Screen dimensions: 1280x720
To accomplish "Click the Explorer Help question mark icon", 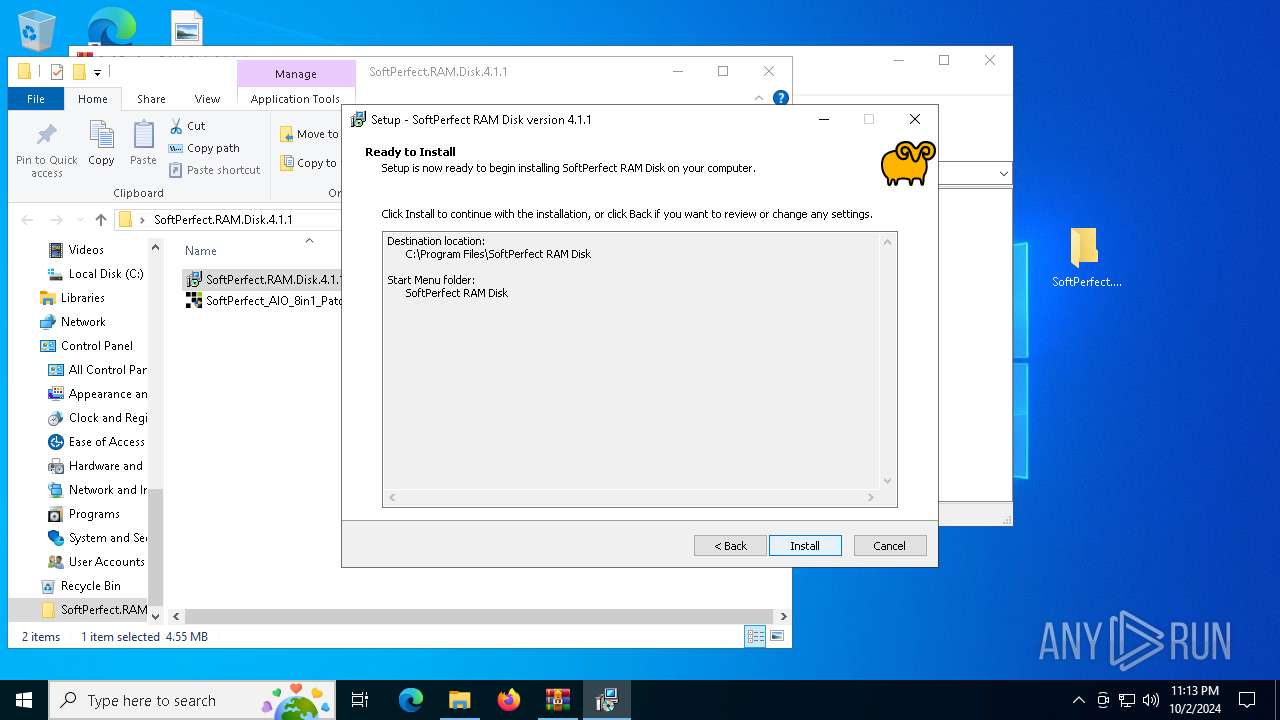I will (x=781, y=98).
